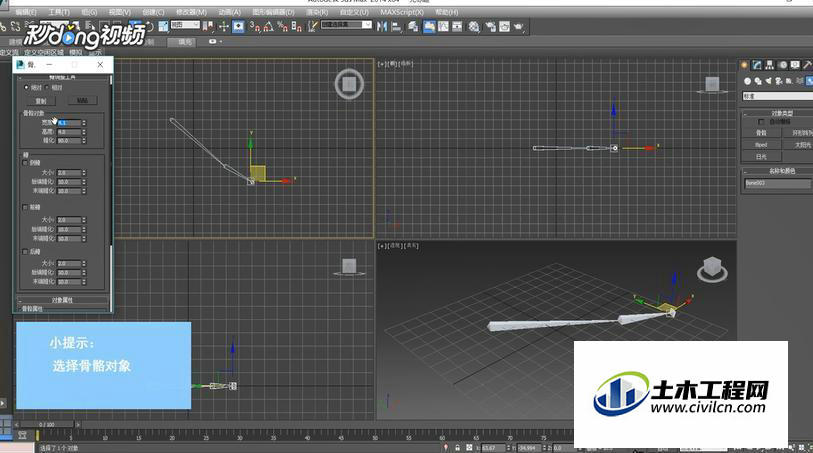Toggle the Angle Snap tool
This screenshot has height=453, width=813.
point(268,26)
